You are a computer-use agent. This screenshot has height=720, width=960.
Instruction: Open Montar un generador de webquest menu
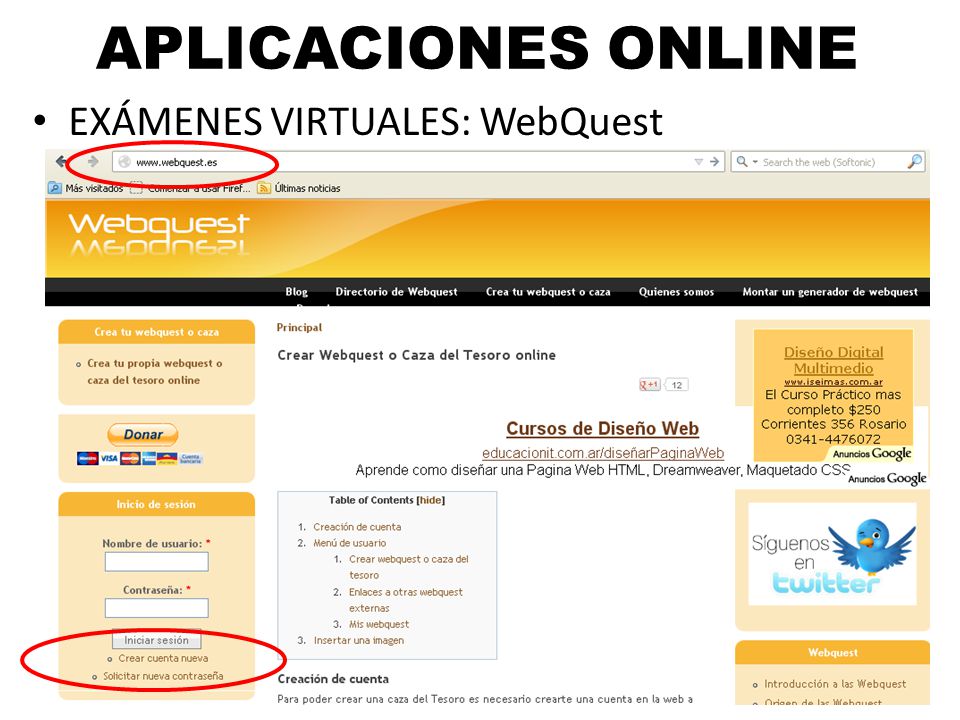830,292
